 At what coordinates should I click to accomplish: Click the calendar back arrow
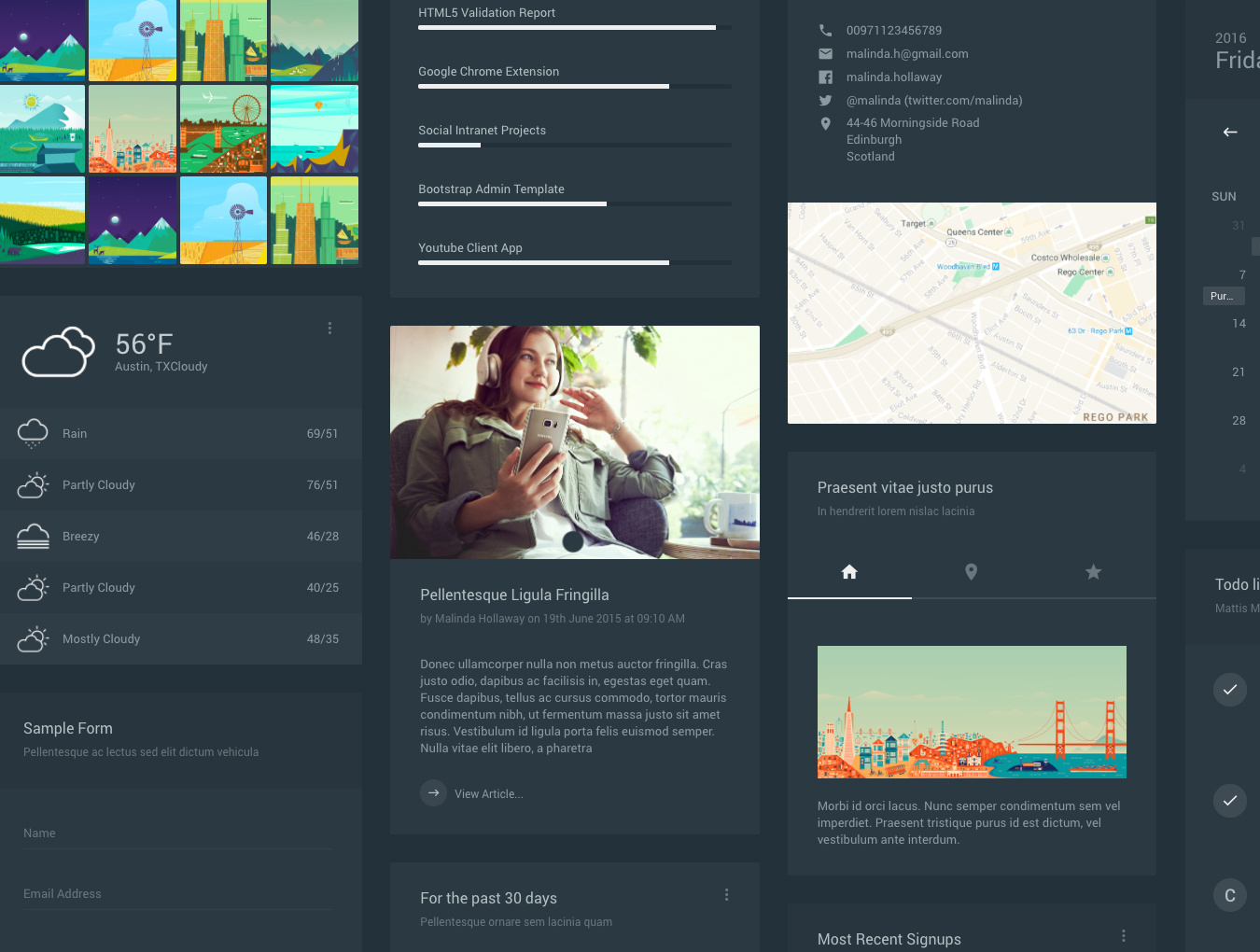(1230, 133)
